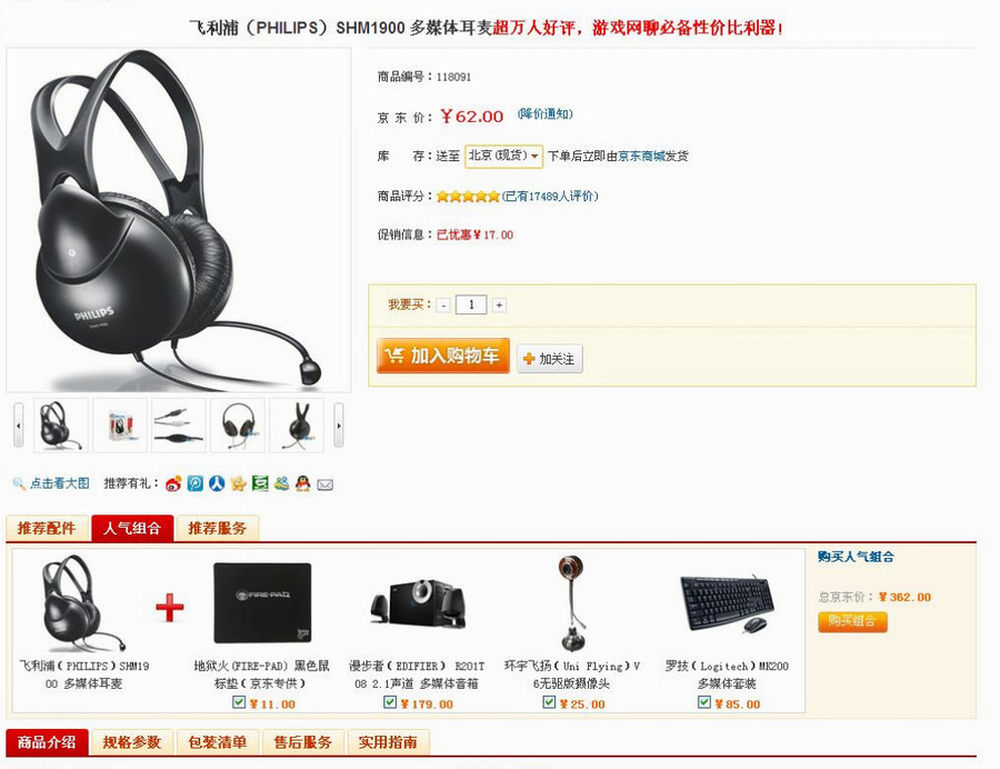Share product by email envelope icon
Image resolution: width=1000 pixels, height=769 pixels.
325,485
